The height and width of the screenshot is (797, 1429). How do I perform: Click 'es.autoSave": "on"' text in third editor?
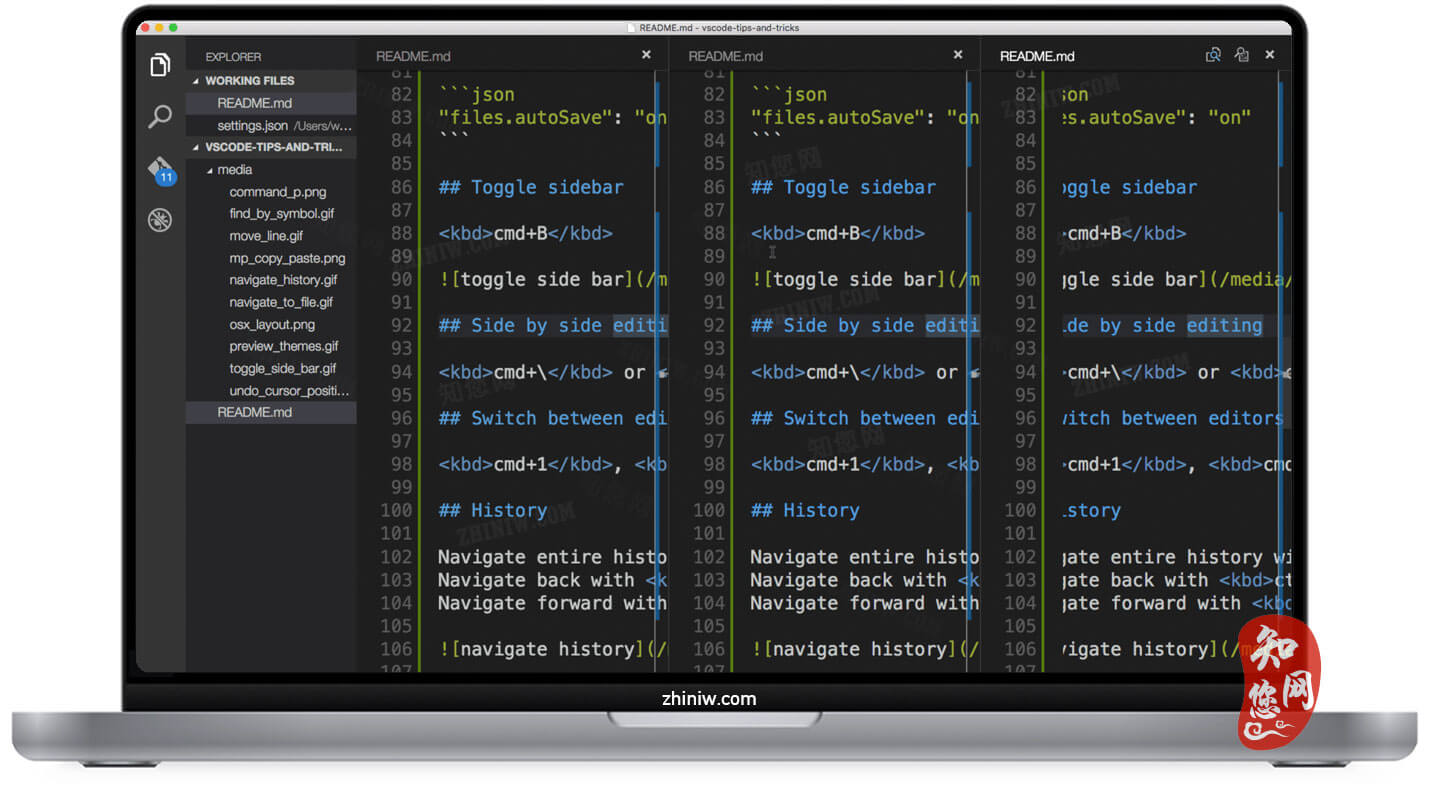point(1158,118)
